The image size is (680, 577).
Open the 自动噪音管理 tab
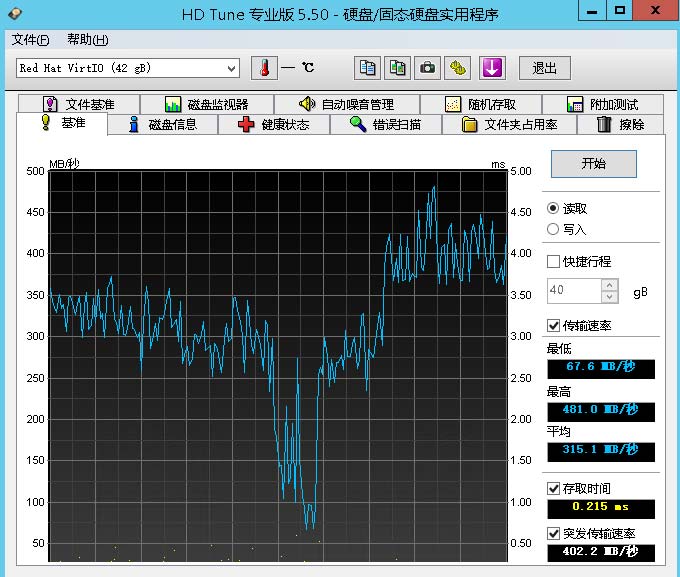coord(347,104)
